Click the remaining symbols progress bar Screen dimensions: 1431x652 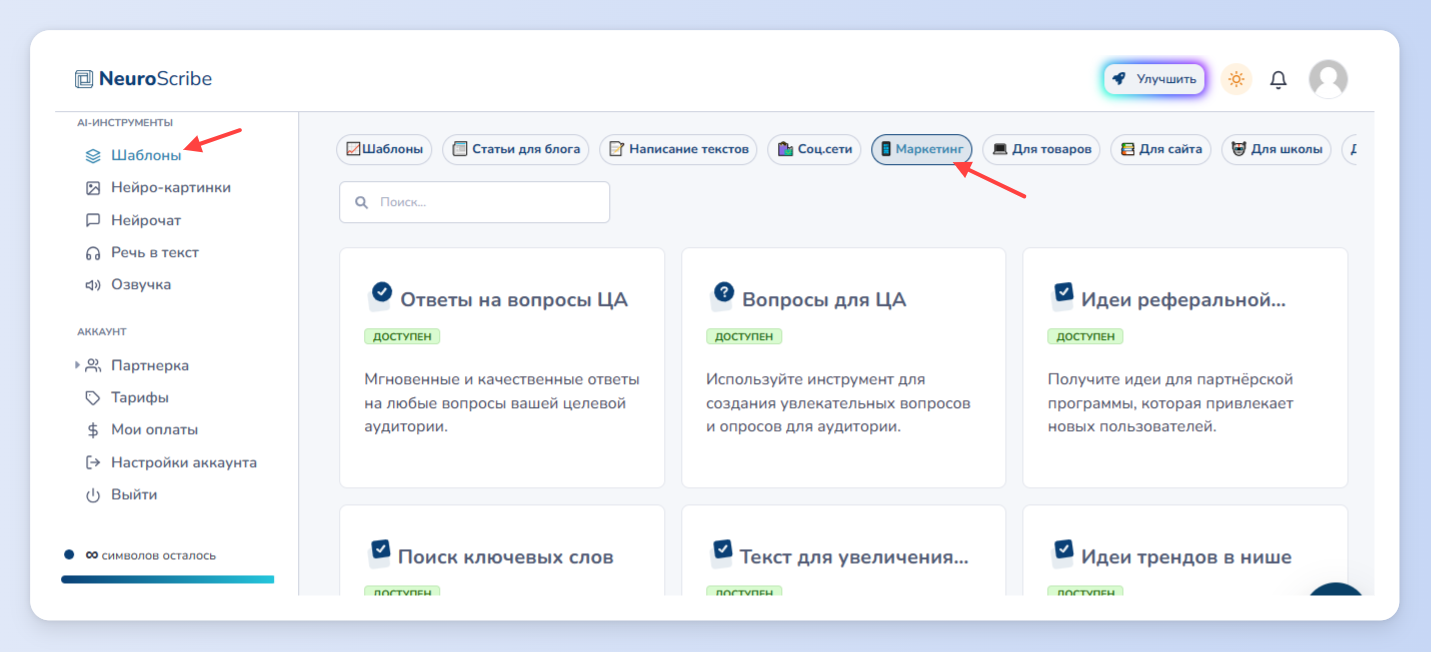(167, 579)
